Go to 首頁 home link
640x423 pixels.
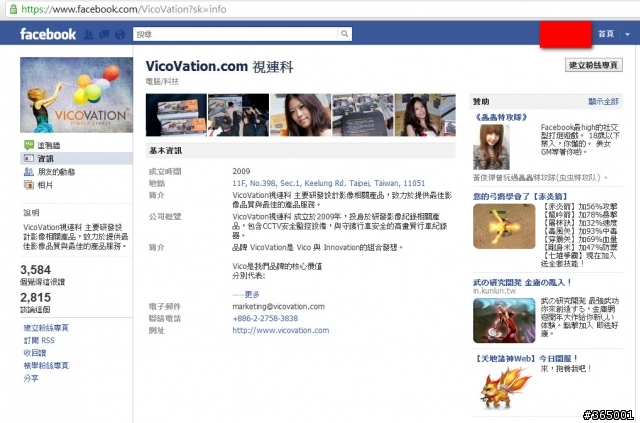[x=606, y=34]
